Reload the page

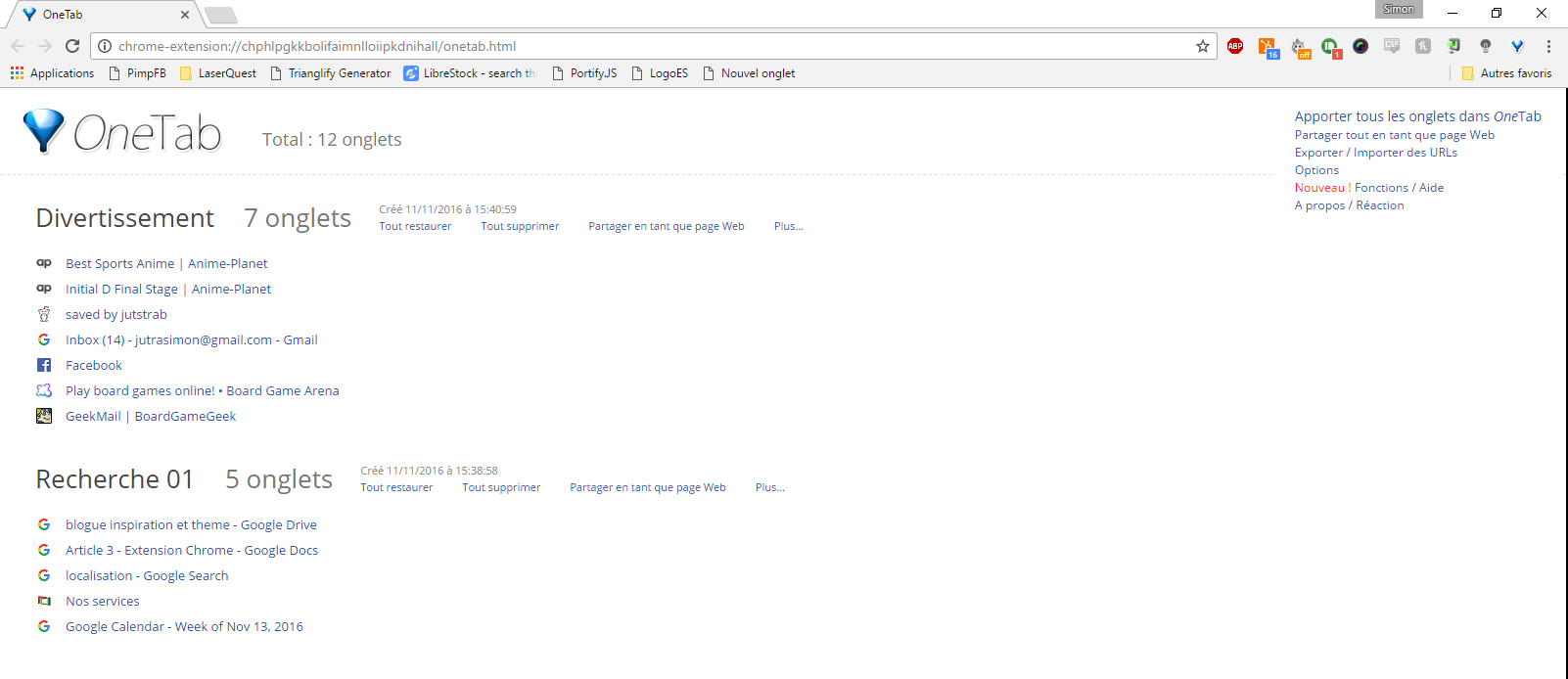(72, 46)
